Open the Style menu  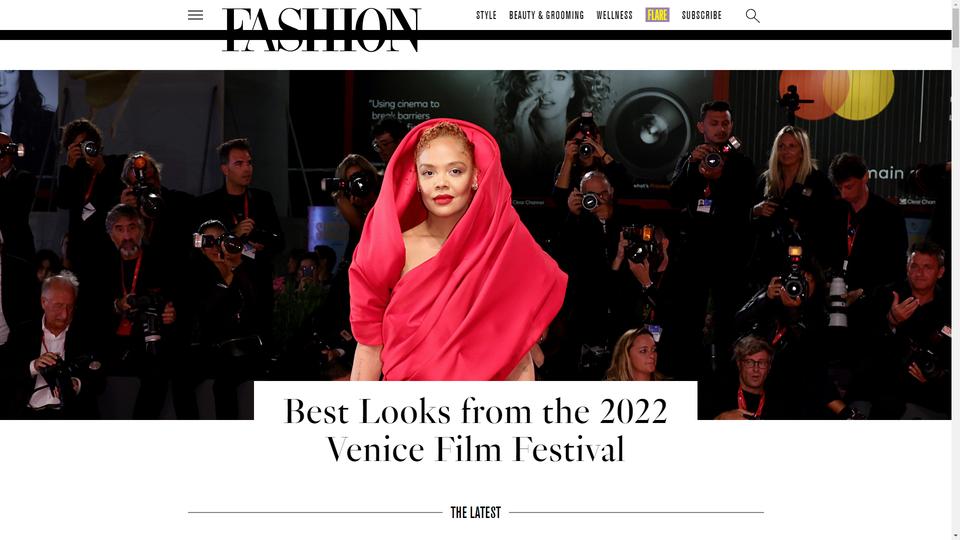pos(486,15)
